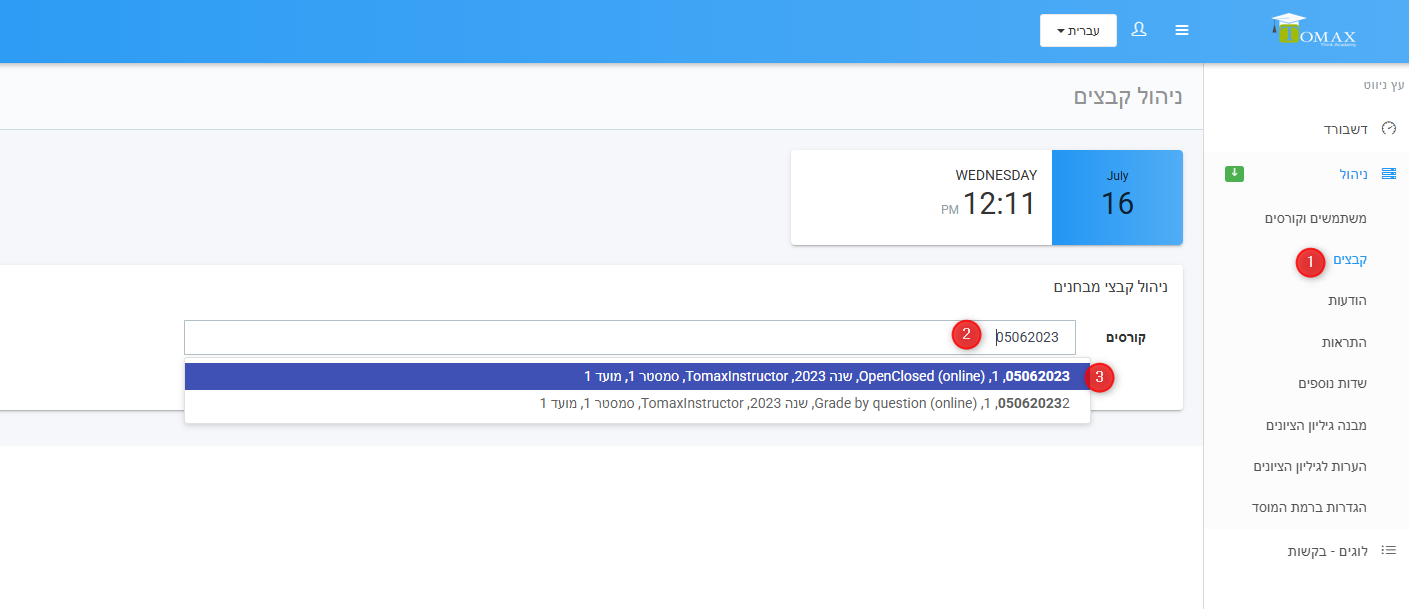Click the ניהול קבצי מבחנים heading

point(1110,287)
